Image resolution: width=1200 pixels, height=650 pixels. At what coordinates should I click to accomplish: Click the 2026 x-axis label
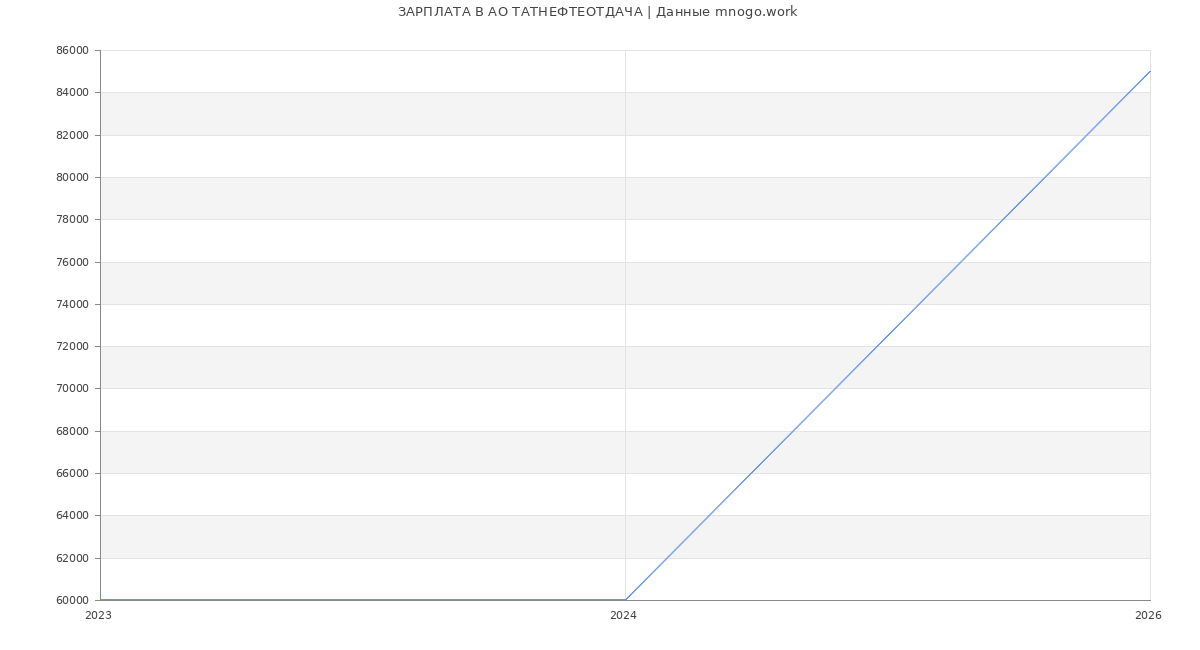point(1148,616)
